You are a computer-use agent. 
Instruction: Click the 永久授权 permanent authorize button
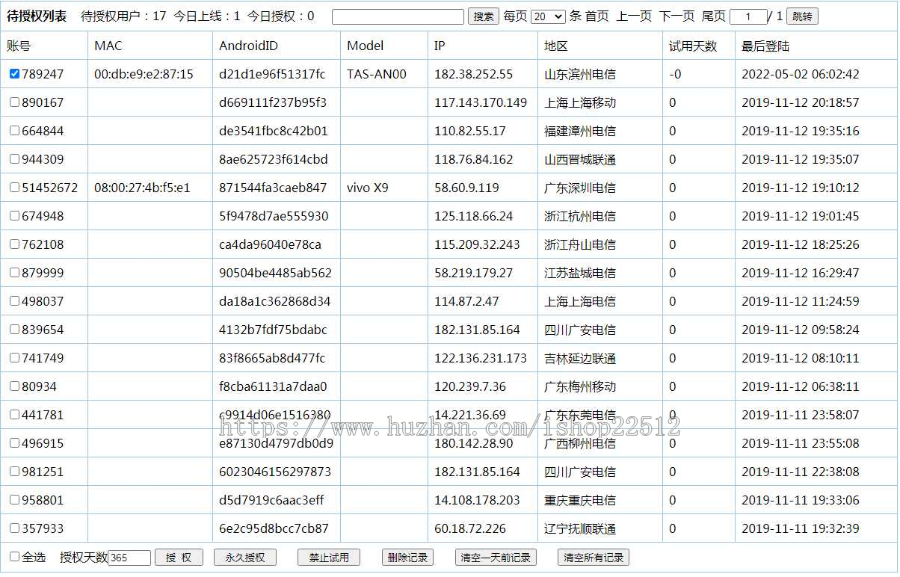coord(245,557)
